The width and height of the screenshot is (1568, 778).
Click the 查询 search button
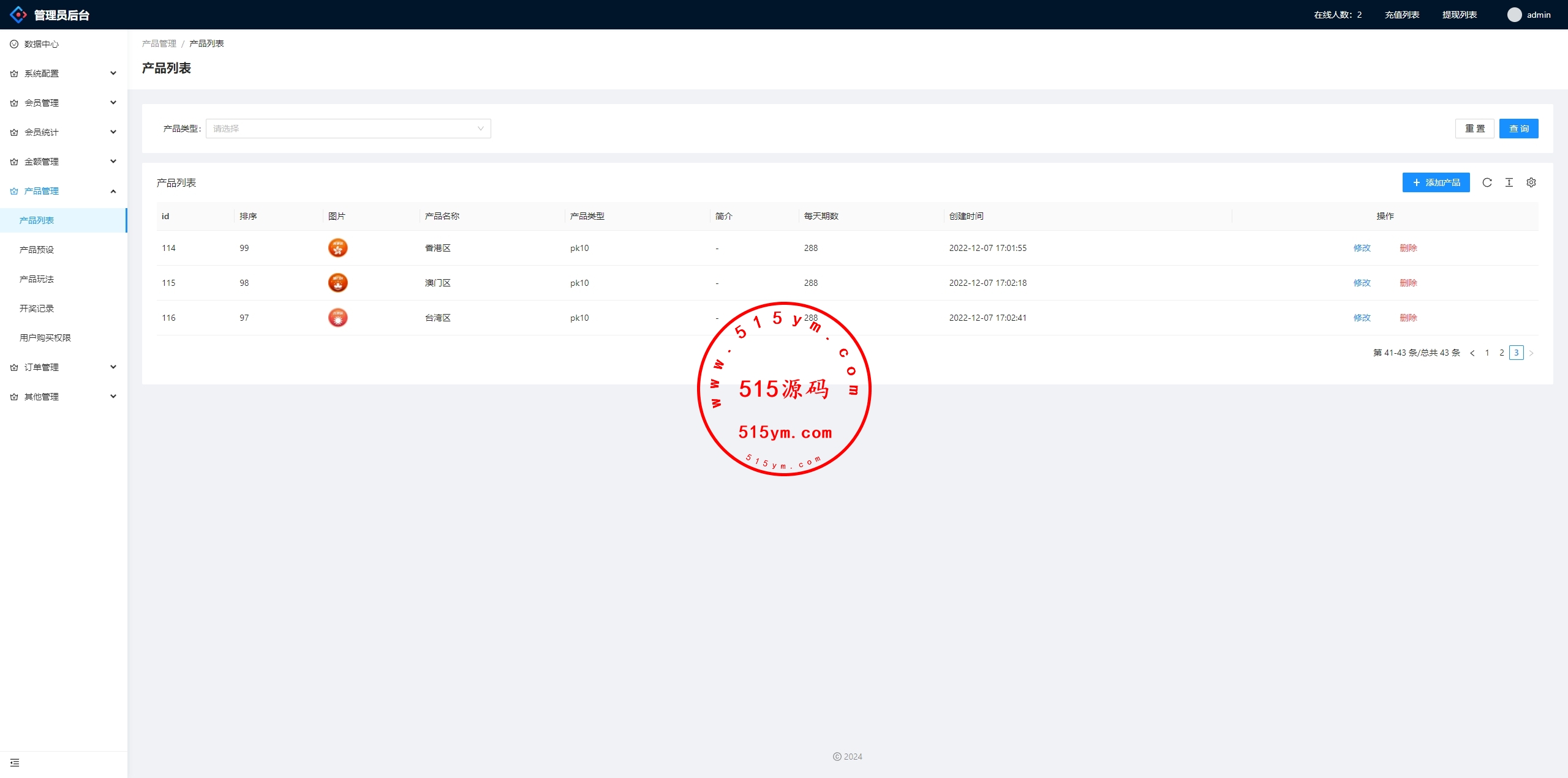click(1518, 129)
